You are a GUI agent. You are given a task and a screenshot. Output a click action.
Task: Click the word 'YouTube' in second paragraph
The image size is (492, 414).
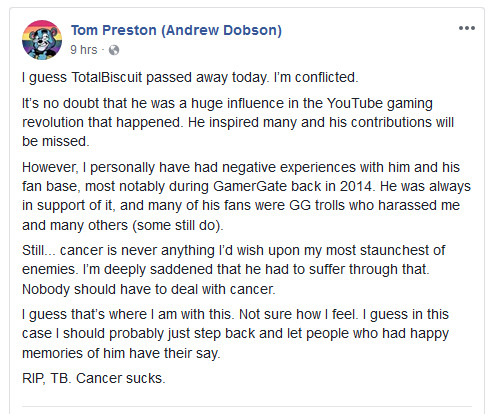point(355,103)
